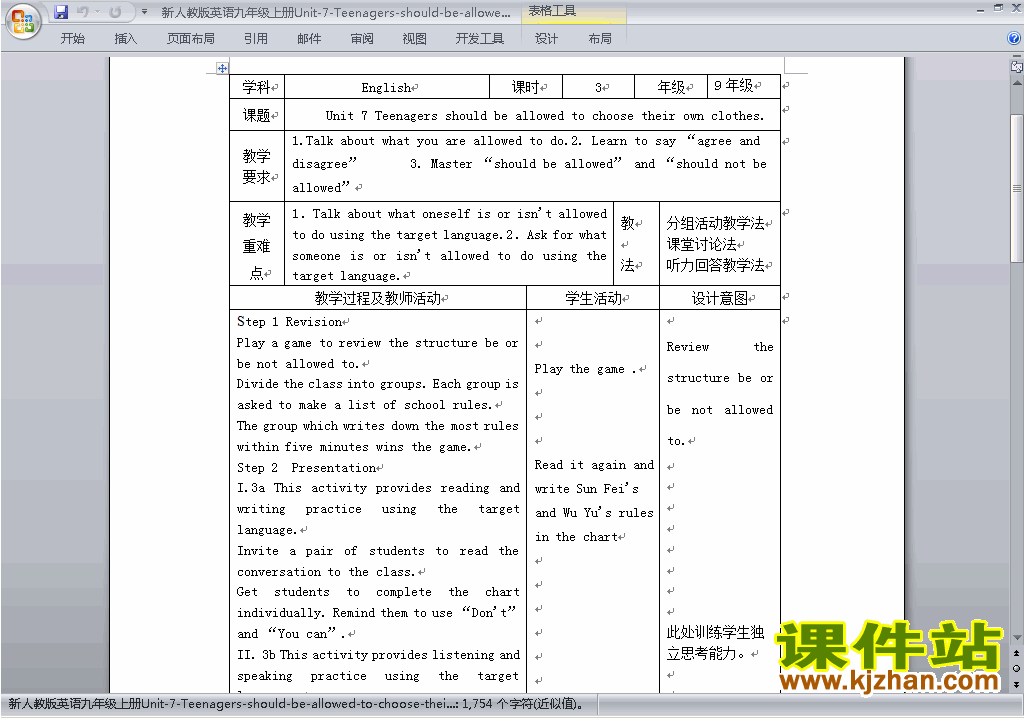
Task: Click the 课题 label cell
Action: click(257, 116)
